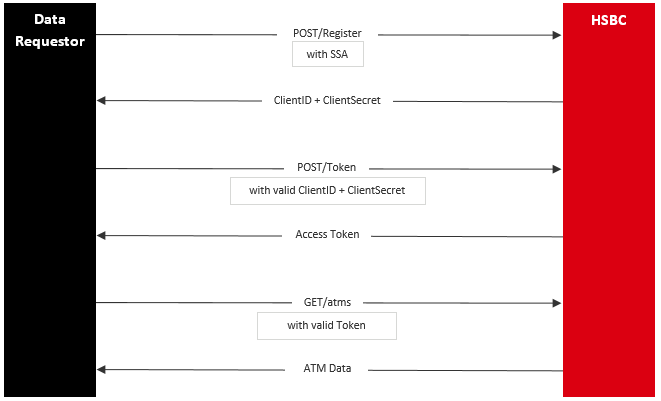661x401 pixels.
Task: Click the arrow line between Data Requestor and POST/Register
Action: (185, 35)
